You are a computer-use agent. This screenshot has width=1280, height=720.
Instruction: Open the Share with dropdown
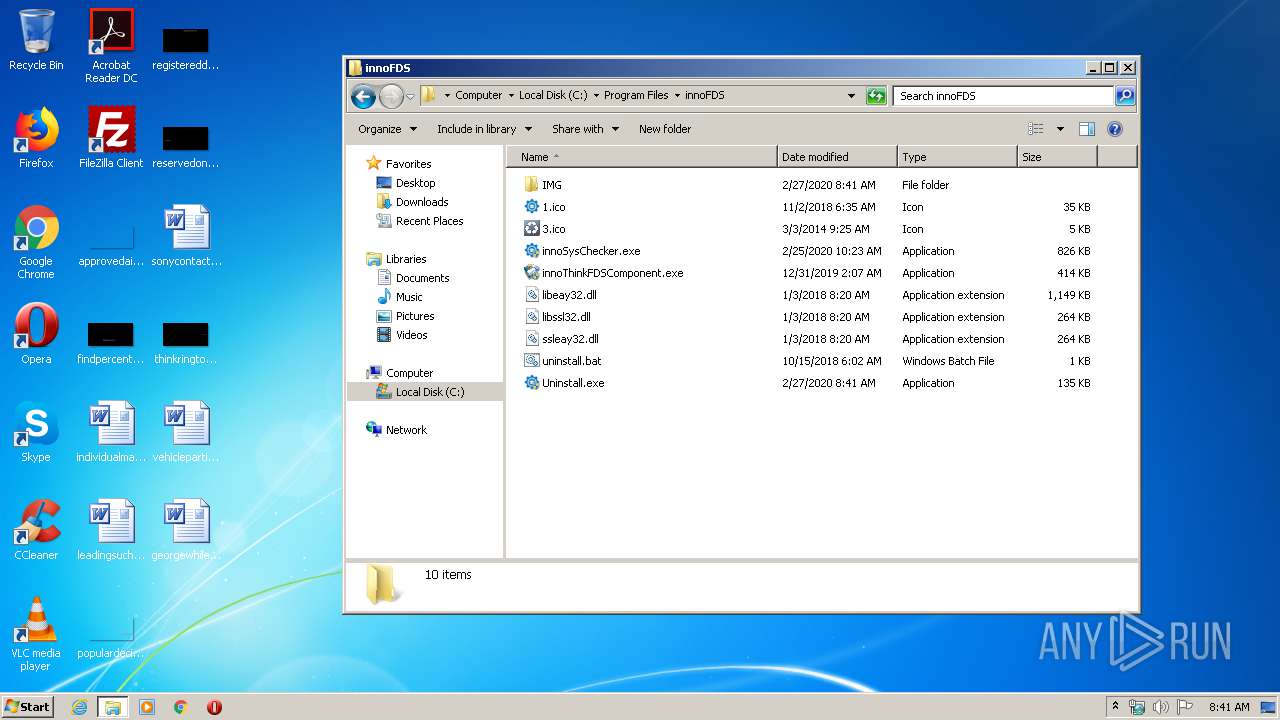(x=585, y=129)
